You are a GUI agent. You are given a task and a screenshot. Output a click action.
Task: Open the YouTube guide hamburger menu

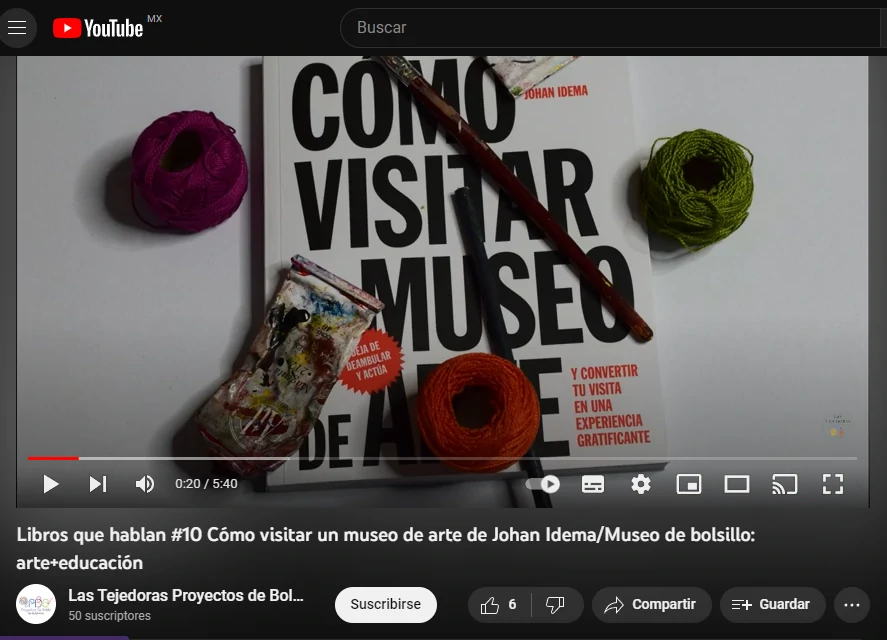[17, 27]
